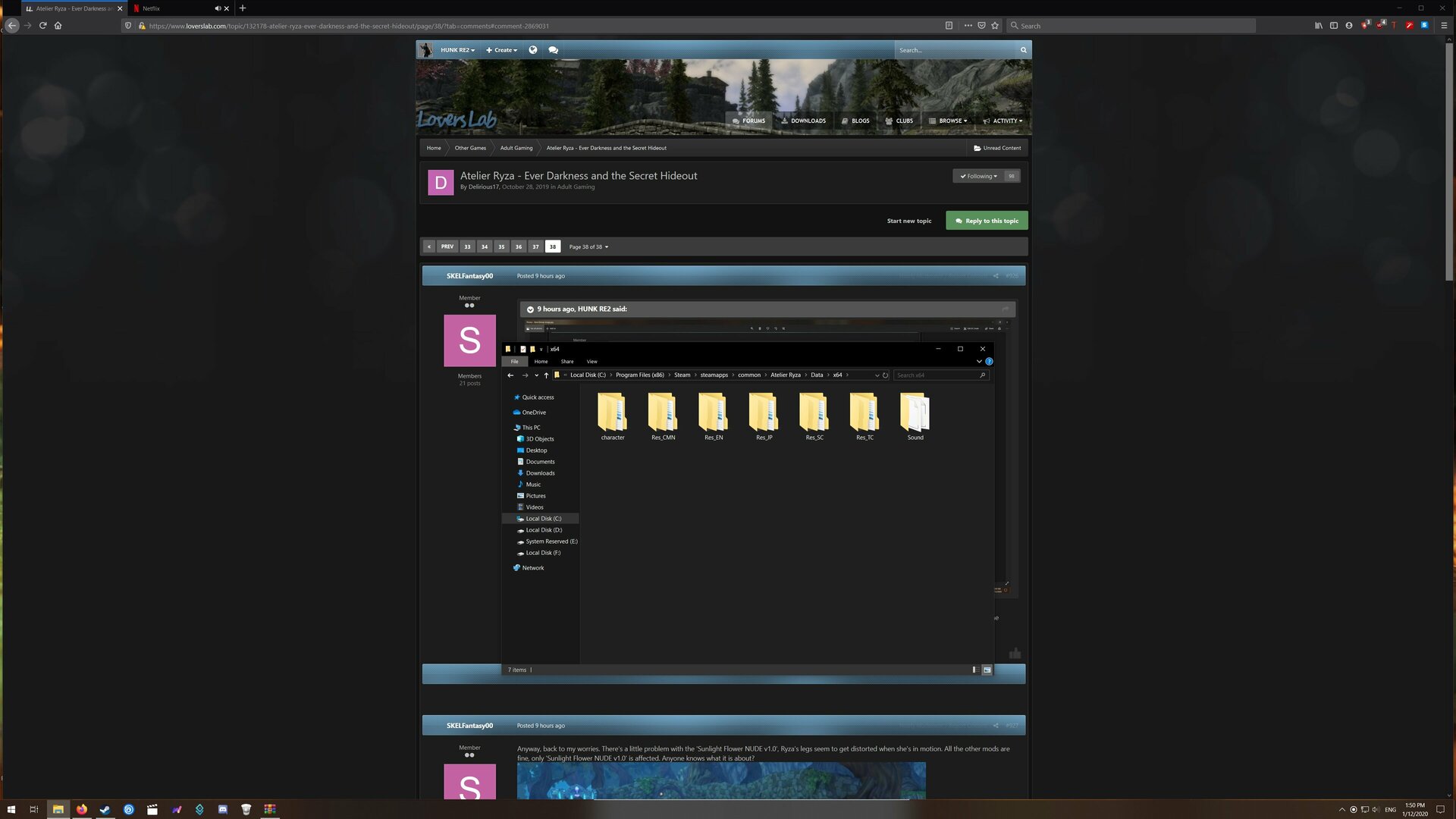Toggle the Firefox sidebar view
This screenshot has height=819, width=1456.
1334,26
